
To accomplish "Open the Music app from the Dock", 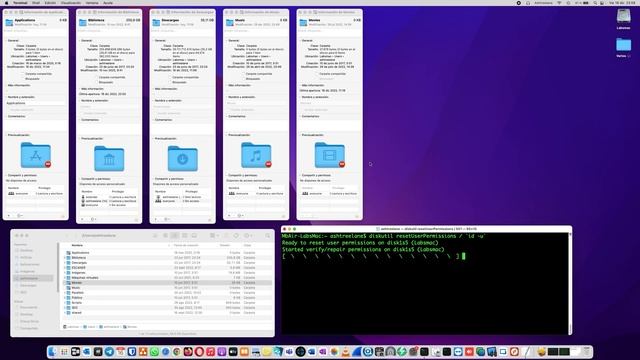I will pos(210,351).
